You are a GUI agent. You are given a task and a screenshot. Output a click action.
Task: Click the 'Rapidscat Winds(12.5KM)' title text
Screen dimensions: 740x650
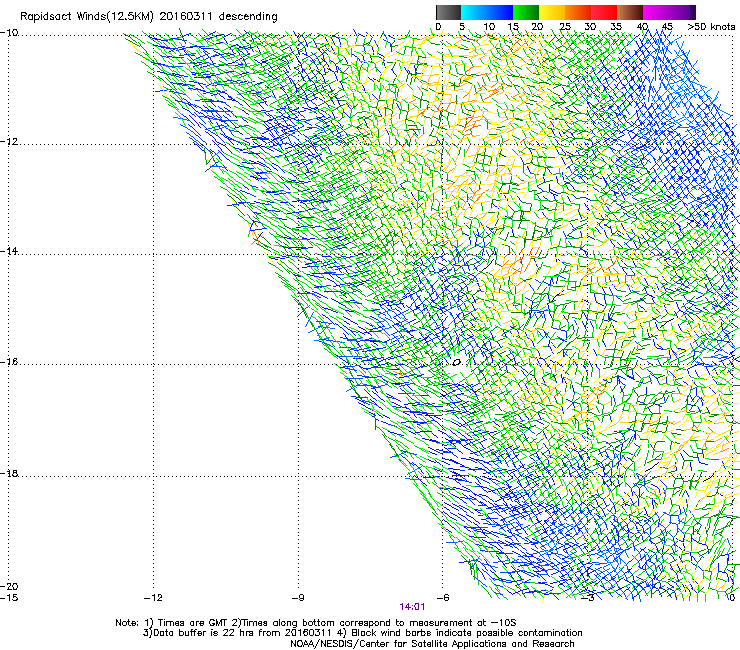point(87,17)
